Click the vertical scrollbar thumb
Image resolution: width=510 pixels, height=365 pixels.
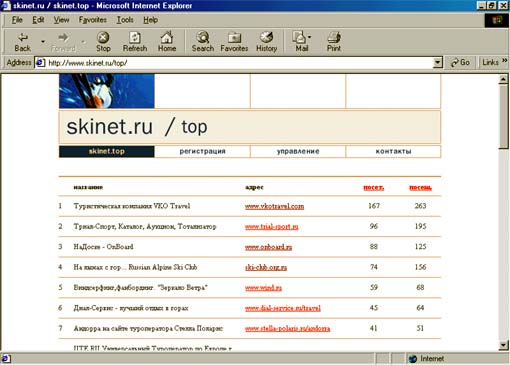click(503, 117)
